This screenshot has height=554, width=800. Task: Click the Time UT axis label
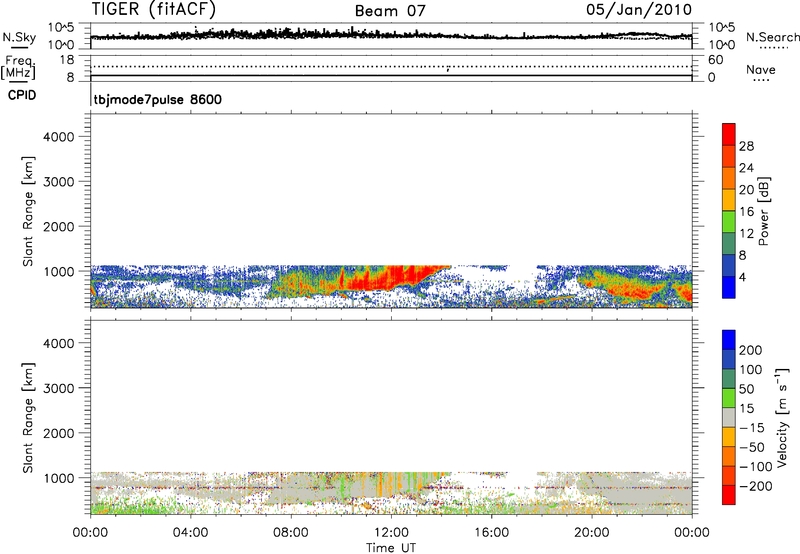pyautogui.click(x=391, y=548)
